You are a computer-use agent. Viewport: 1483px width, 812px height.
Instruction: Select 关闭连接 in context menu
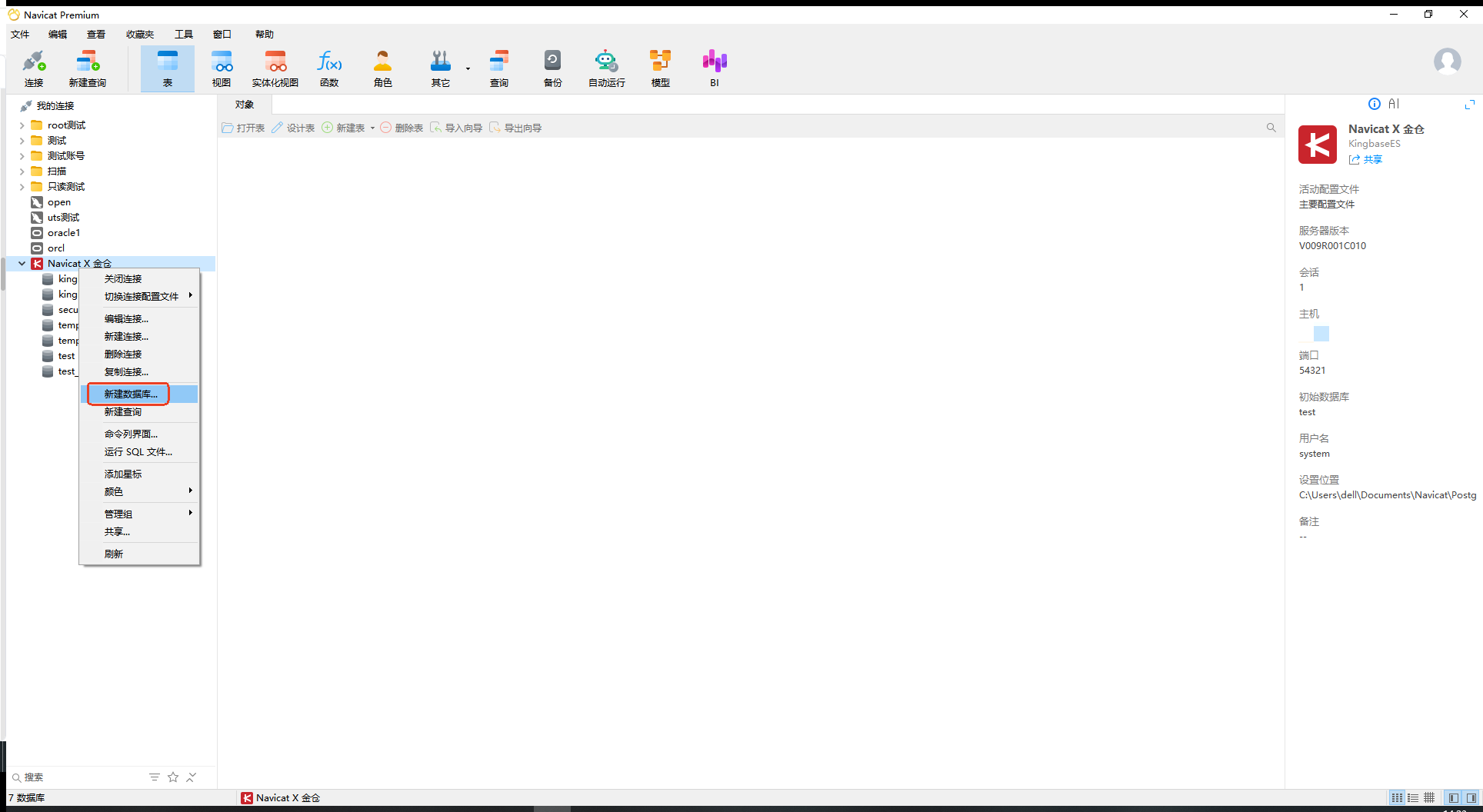[x=139, y=278]
